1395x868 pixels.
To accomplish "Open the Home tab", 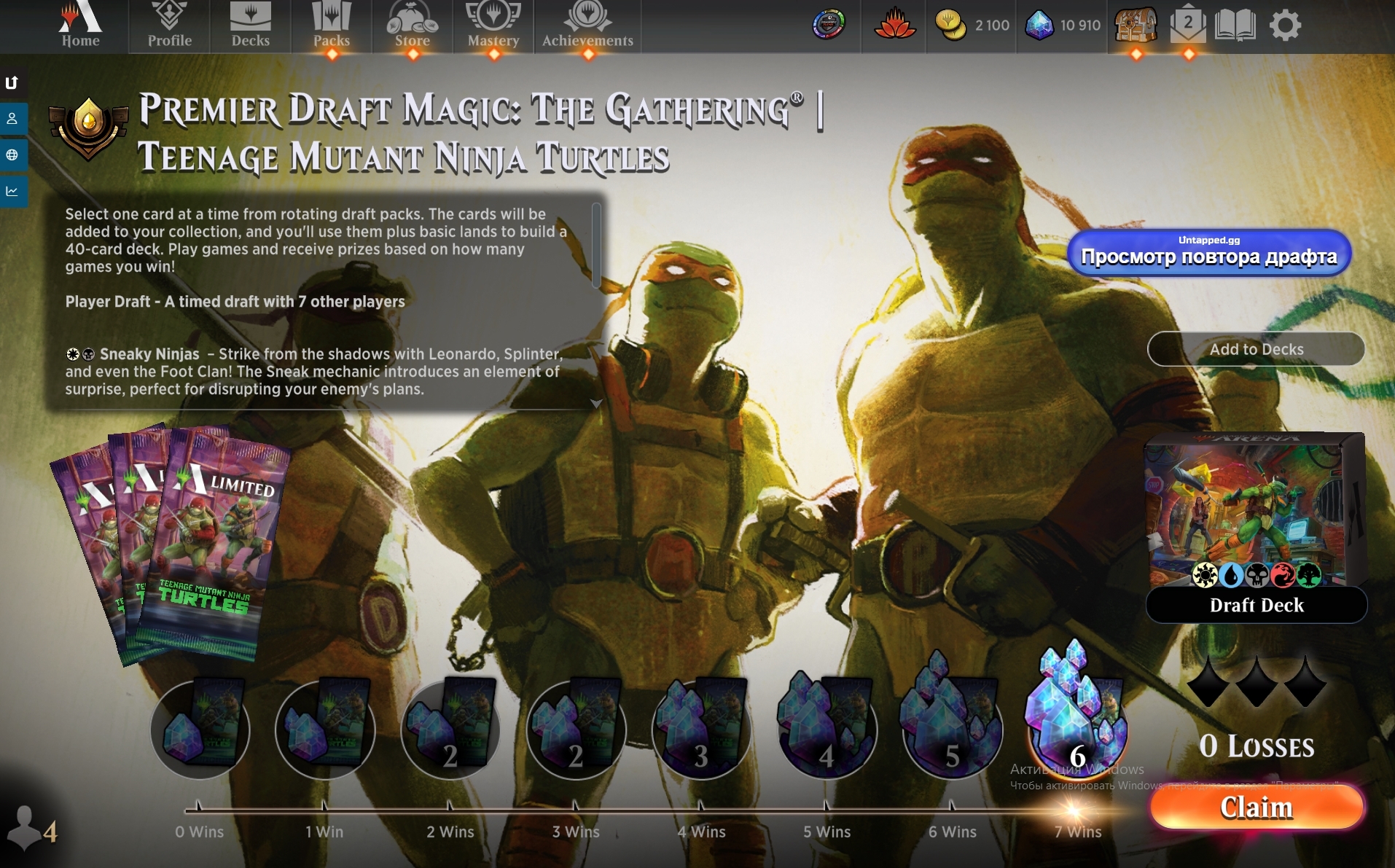I will (80, 26).
